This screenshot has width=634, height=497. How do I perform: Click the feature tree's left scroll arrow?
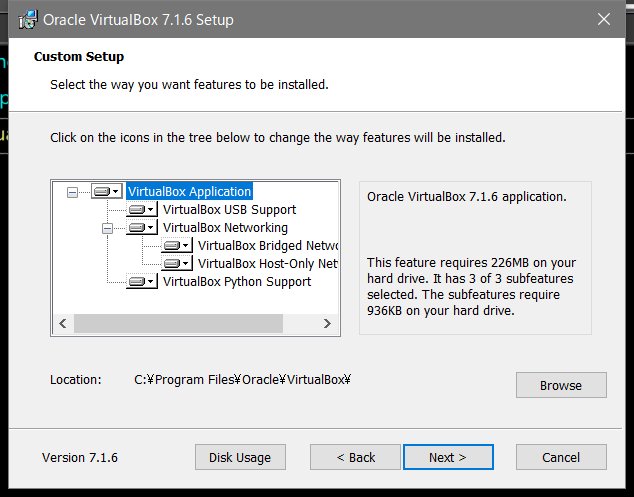tap(63, 324)
